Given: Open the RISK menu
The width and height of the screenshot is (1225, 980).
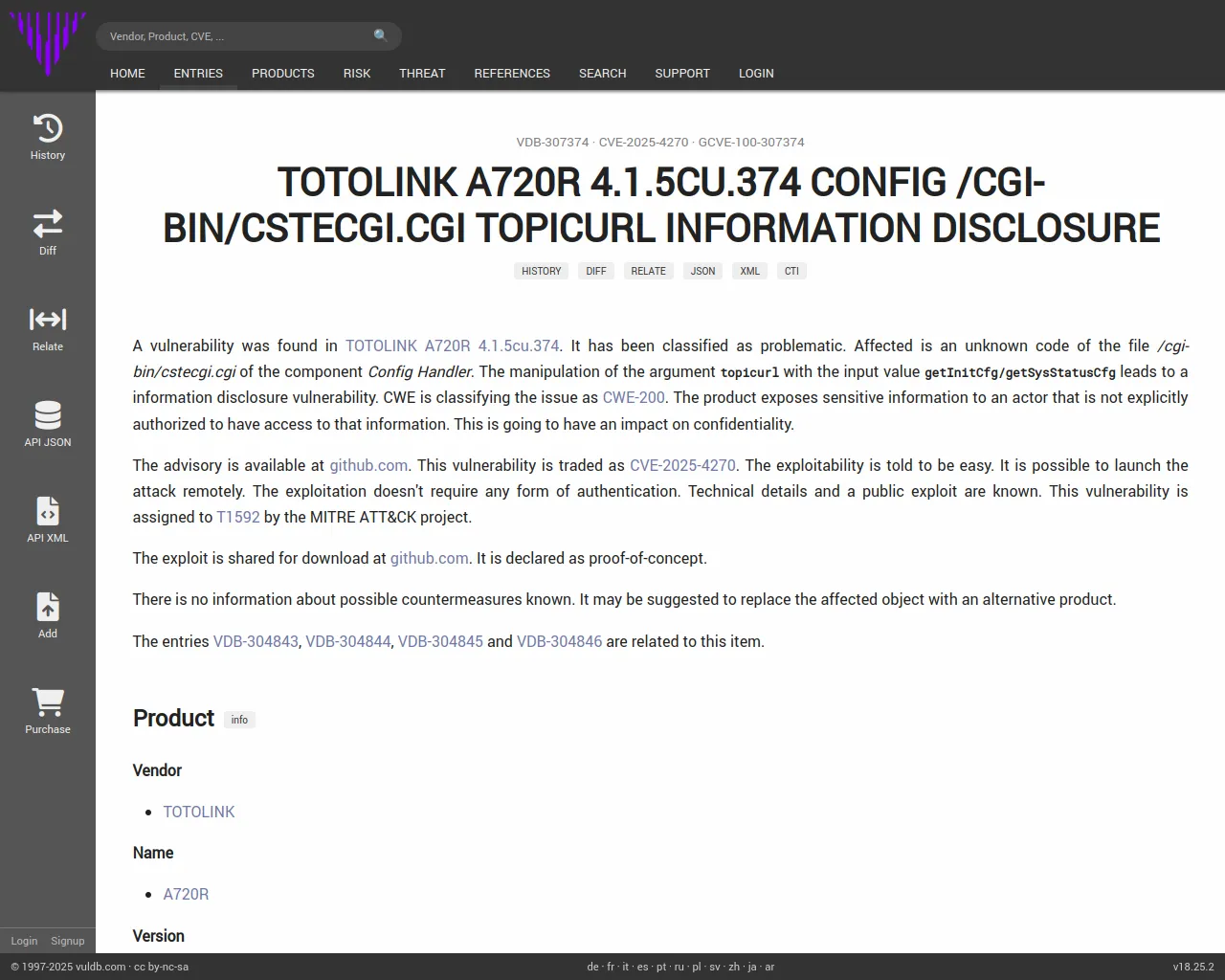Looking at the screenshot, I should pyautogui.click(x=357, y=74).
